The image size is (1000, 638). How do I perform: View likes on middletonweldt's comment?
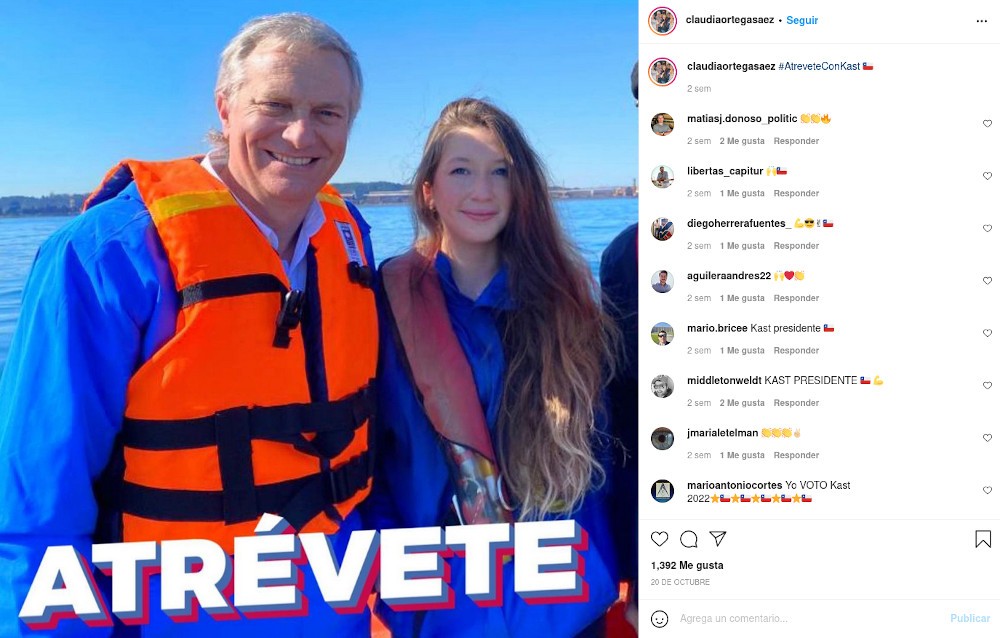pos(742,403)
